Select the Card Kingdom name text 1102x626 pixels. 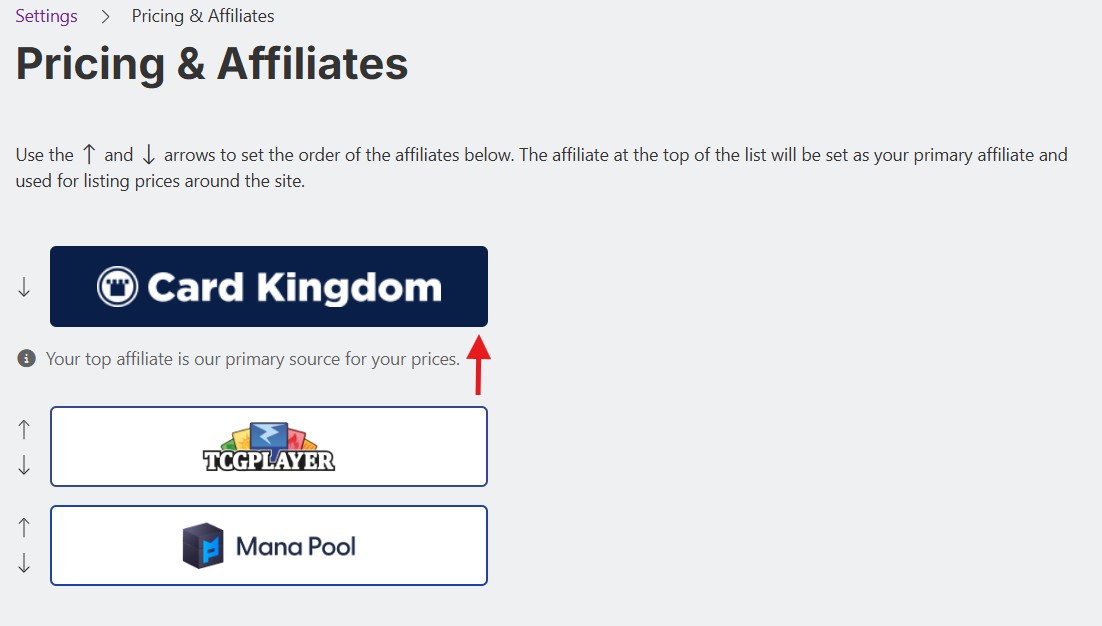[x=294, y=288]
